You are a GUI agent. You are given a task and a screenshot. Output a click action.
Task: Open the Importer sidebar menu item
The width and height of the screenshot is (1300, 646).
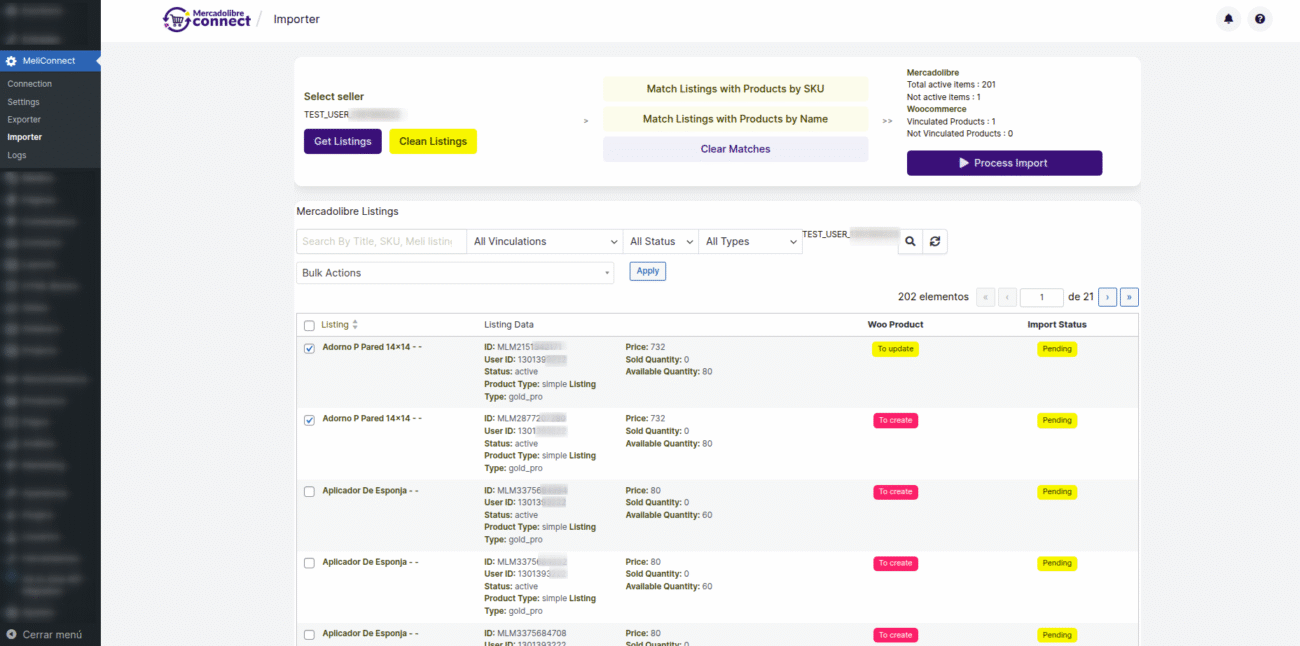click(23, 136)
